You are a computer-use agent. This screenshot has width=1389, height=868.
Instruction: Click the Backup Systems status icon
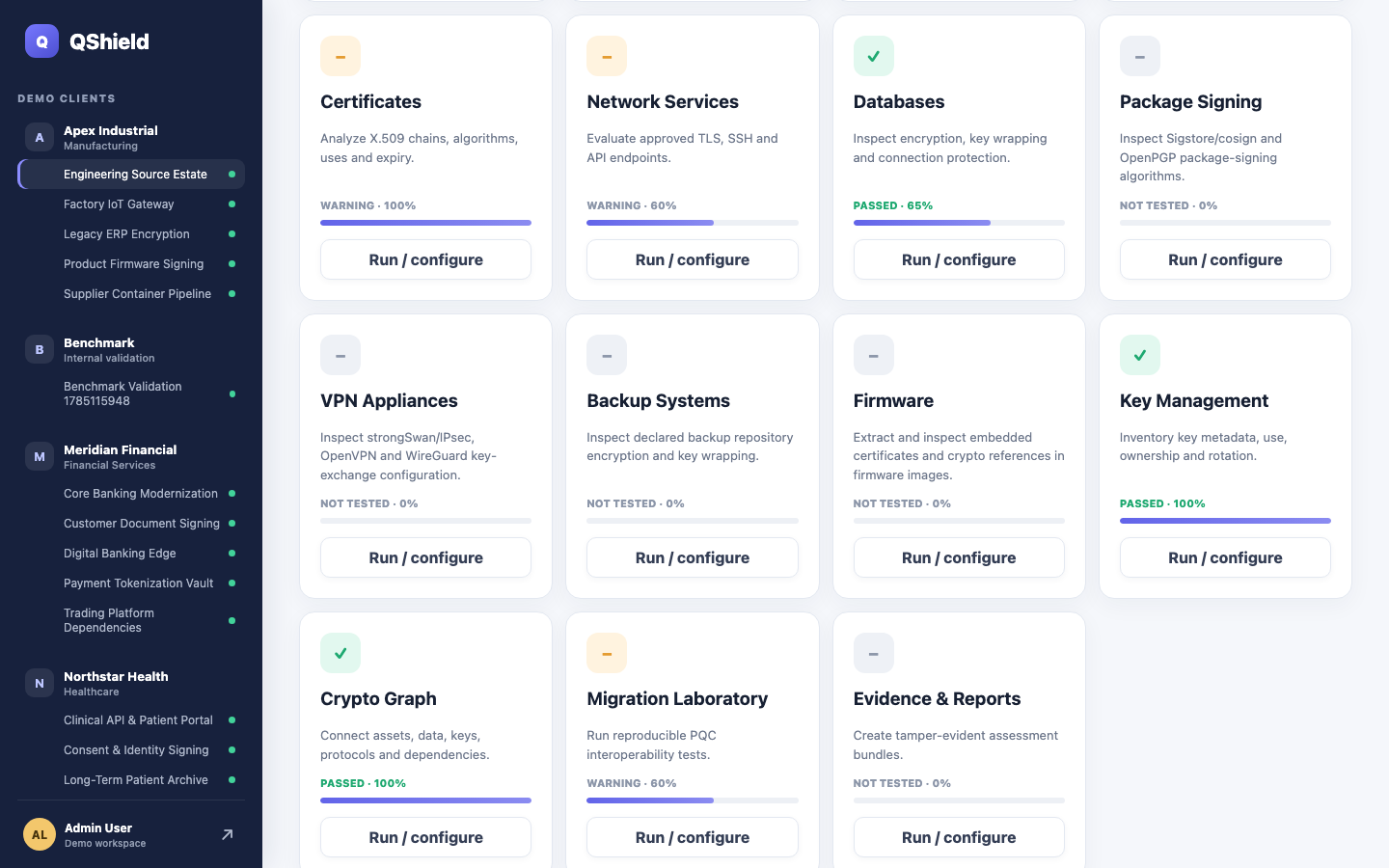(607, 355)
